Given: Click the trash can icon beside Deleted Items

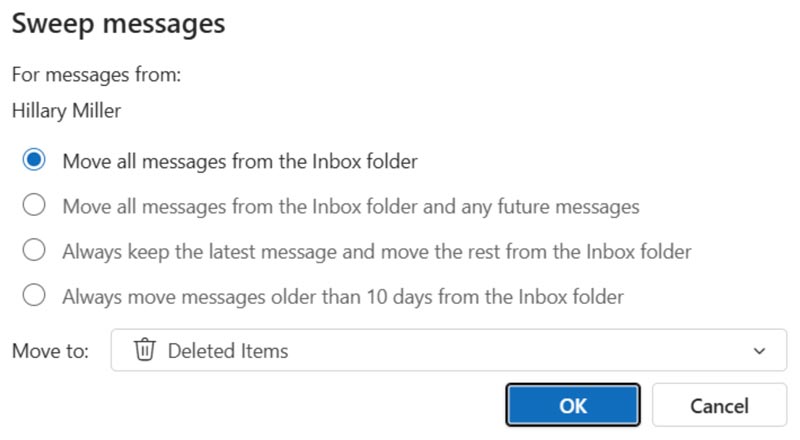Looking at the screenshot, I should 144,350.
